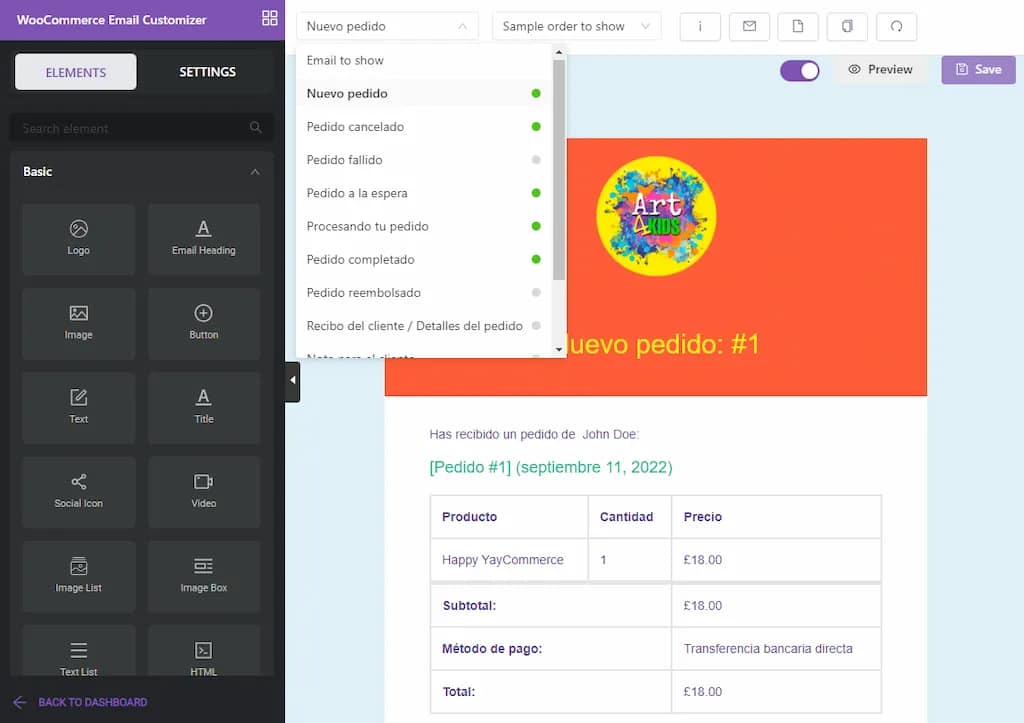The image size is (1024, 723).
Task: Click the Subtotal: label
Action: point(470,605)
